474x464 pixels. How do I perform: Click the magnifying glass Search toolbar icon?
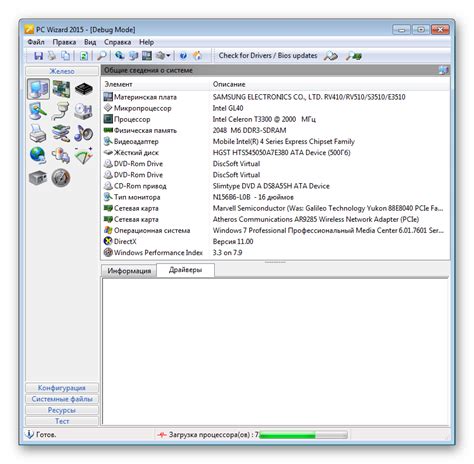click(101, 56)
